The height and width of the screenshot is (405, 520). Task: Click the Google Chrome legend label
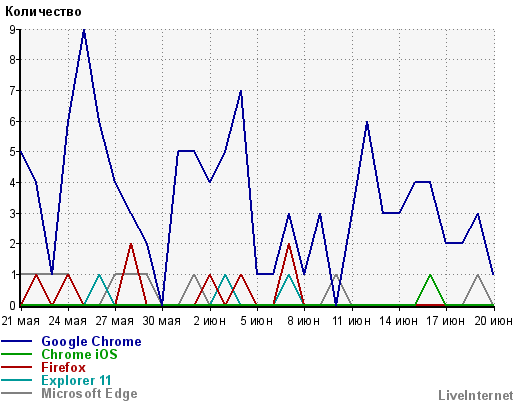[x=91, y=341]
